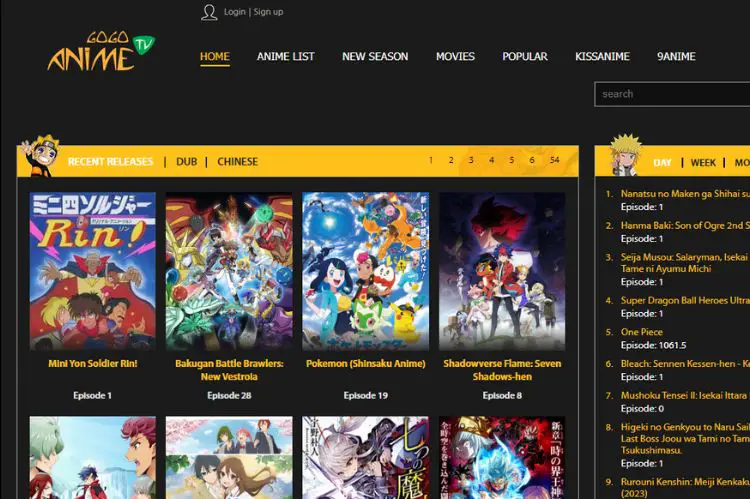Click the Naruto mascot beside Recent Releases
Image resolution: width=750 pixels, height=499 pixels.
40,156
